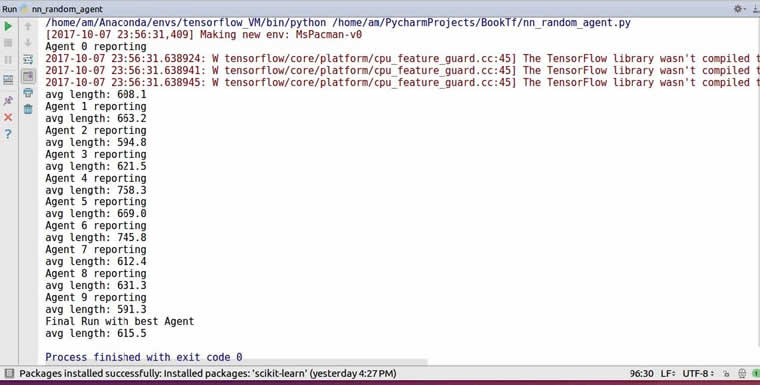Viewport: 760px width, 385px height.
Task: Click the 'avg length: 615.5' line
Action: pos(95,334)
